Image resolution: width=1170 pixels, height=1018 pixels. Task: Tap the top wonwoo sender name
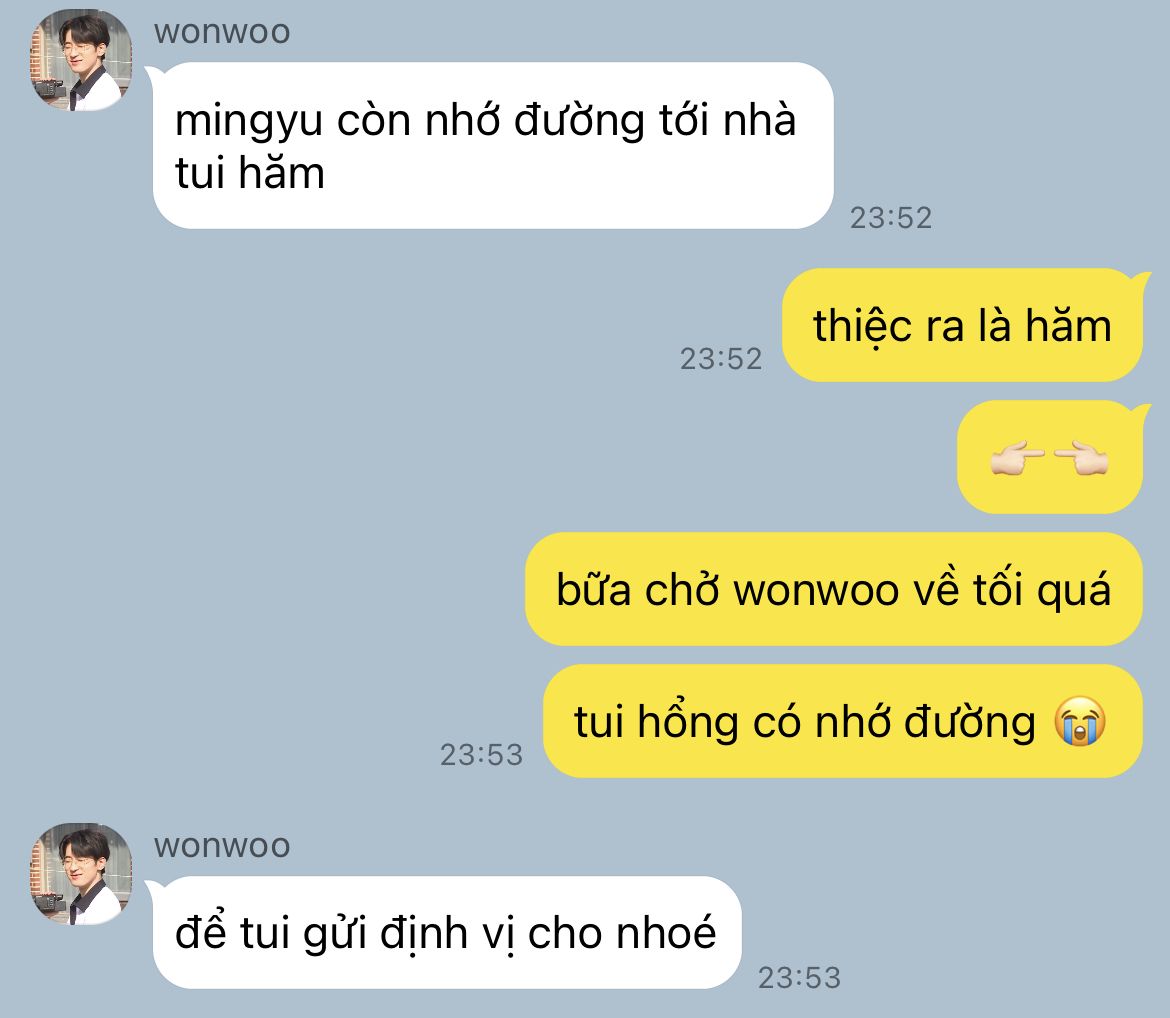[x=222, y=32]
